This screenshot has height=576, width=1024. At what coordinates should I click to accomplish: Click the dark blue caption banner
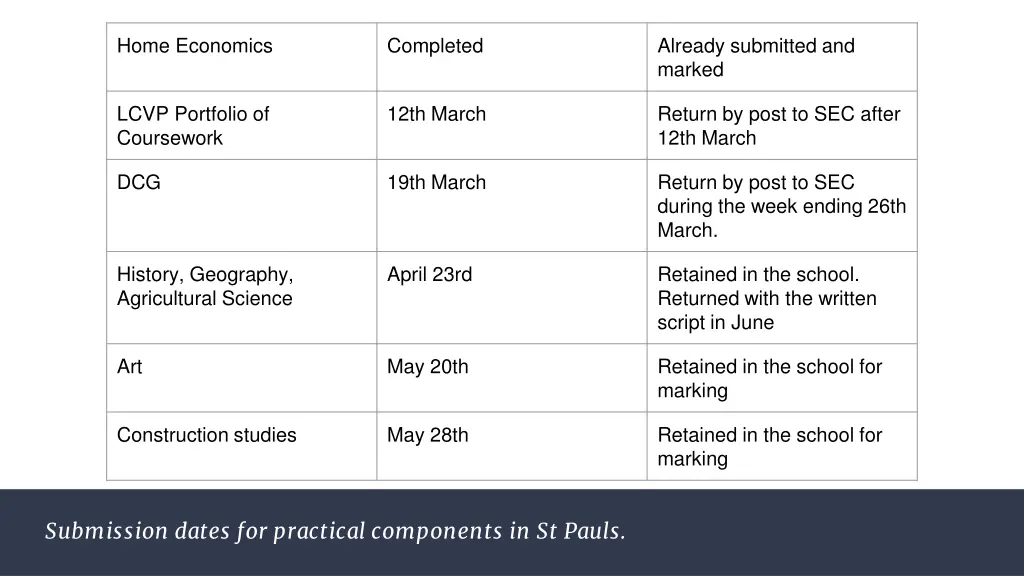point(512,532)
